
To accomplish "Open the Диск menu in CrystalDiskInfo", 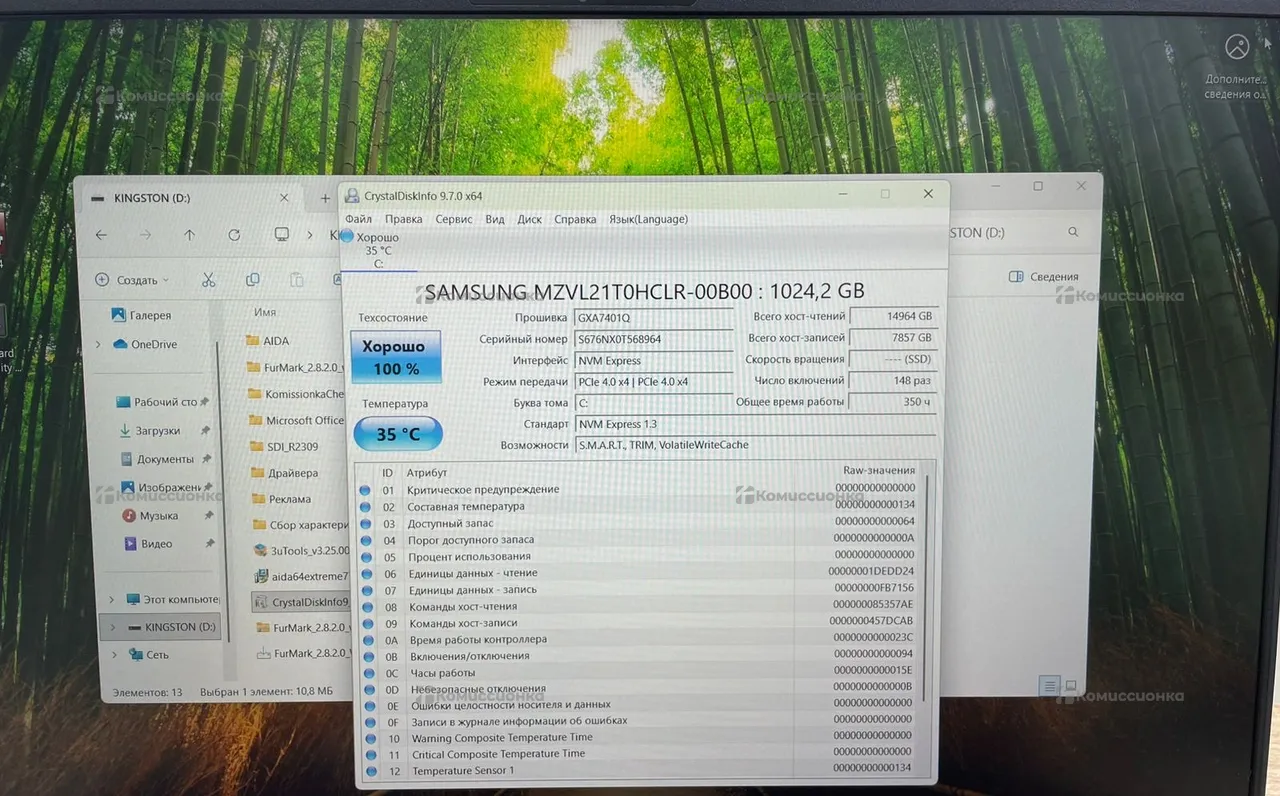I will [529, 219].
